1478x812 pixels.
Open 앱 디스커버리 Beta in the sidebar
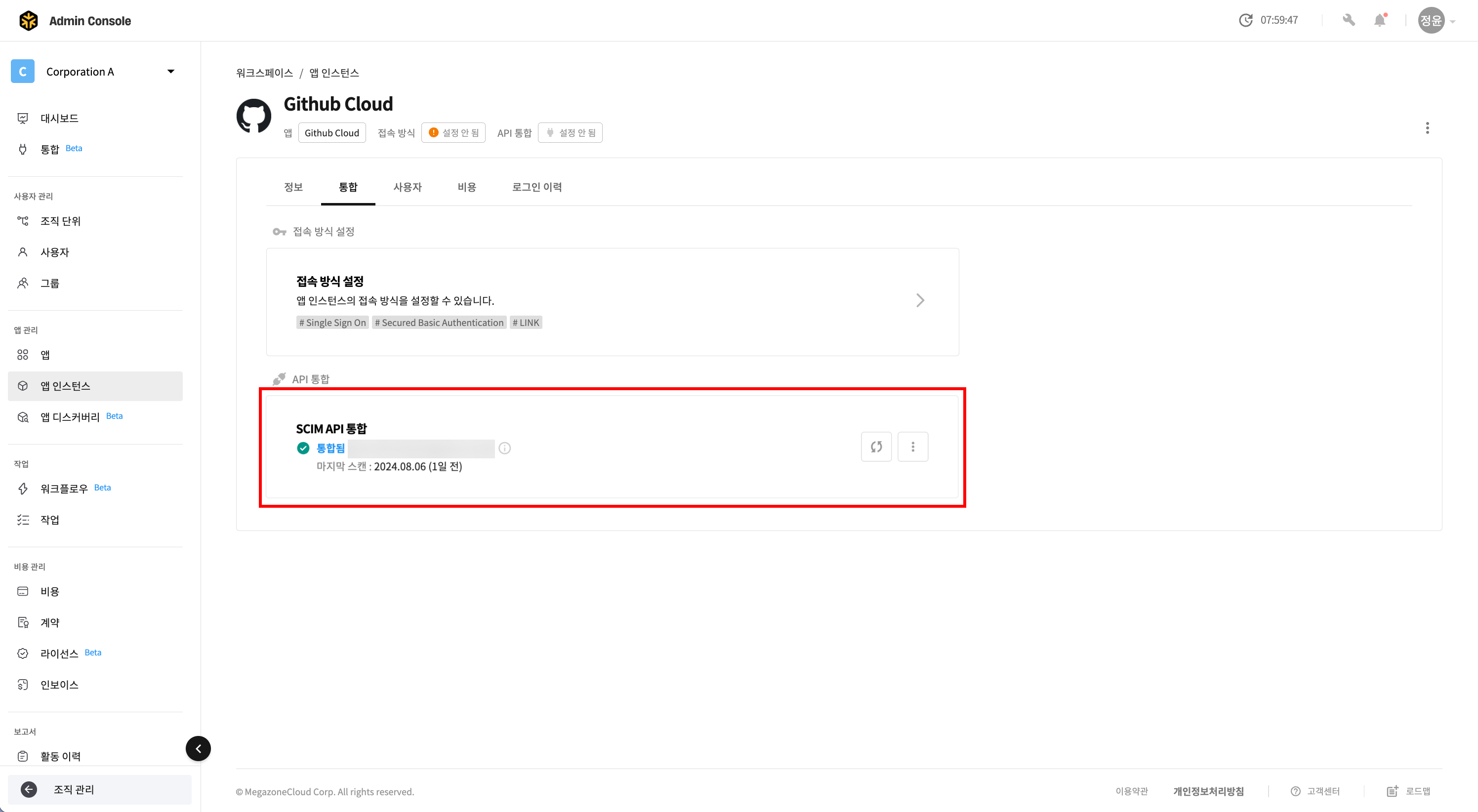click(95, 416)
